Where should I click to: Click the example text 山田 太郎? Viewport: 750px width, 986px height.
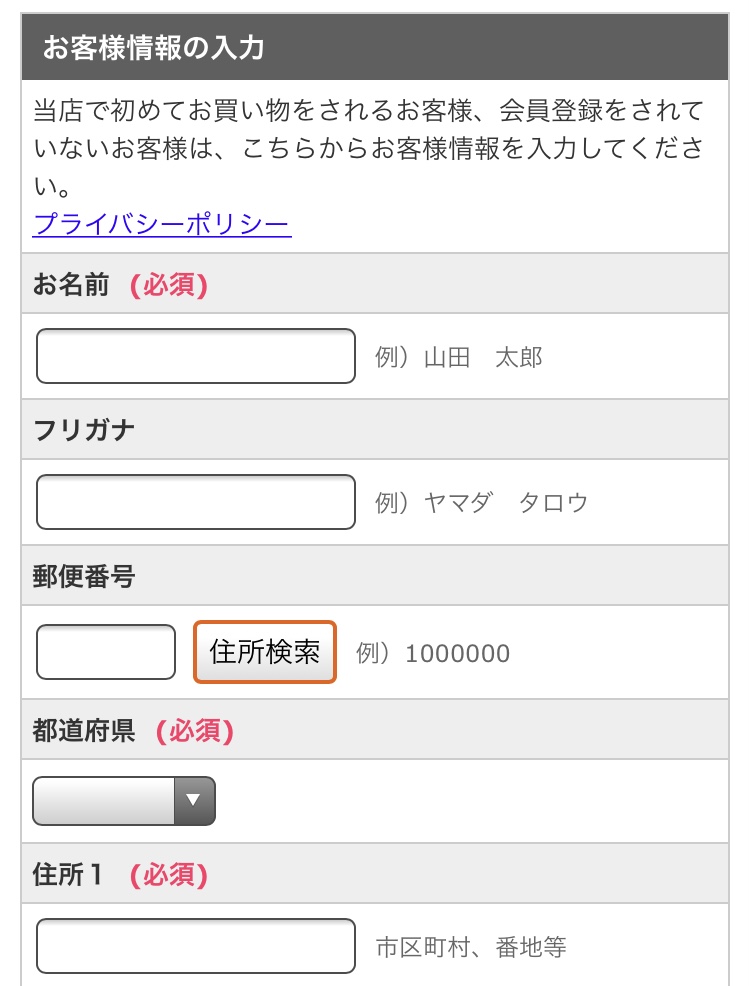pyautogui.click(x=459, y=358)
